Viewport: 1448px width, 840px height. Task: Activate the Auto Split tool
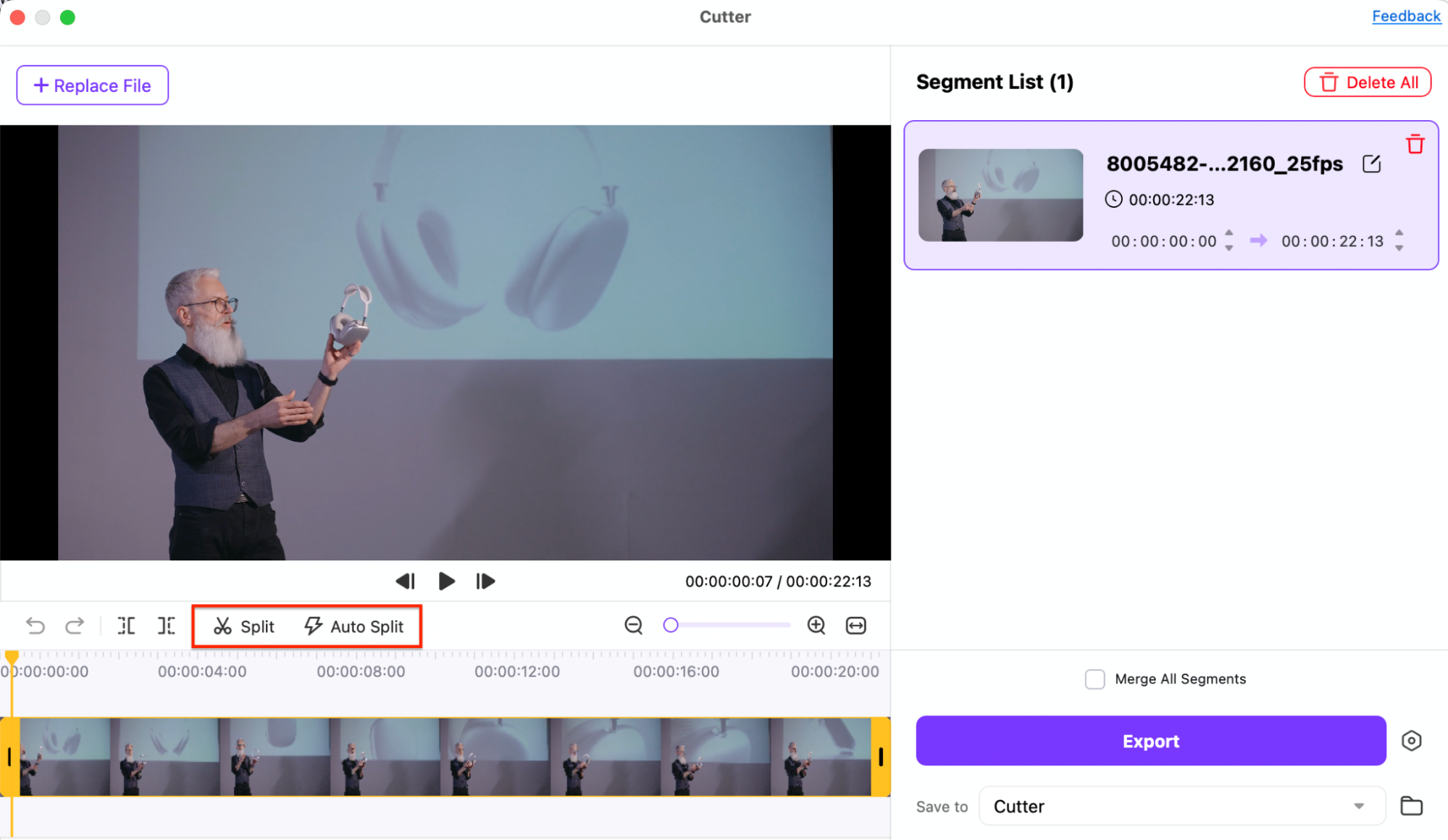354,626
